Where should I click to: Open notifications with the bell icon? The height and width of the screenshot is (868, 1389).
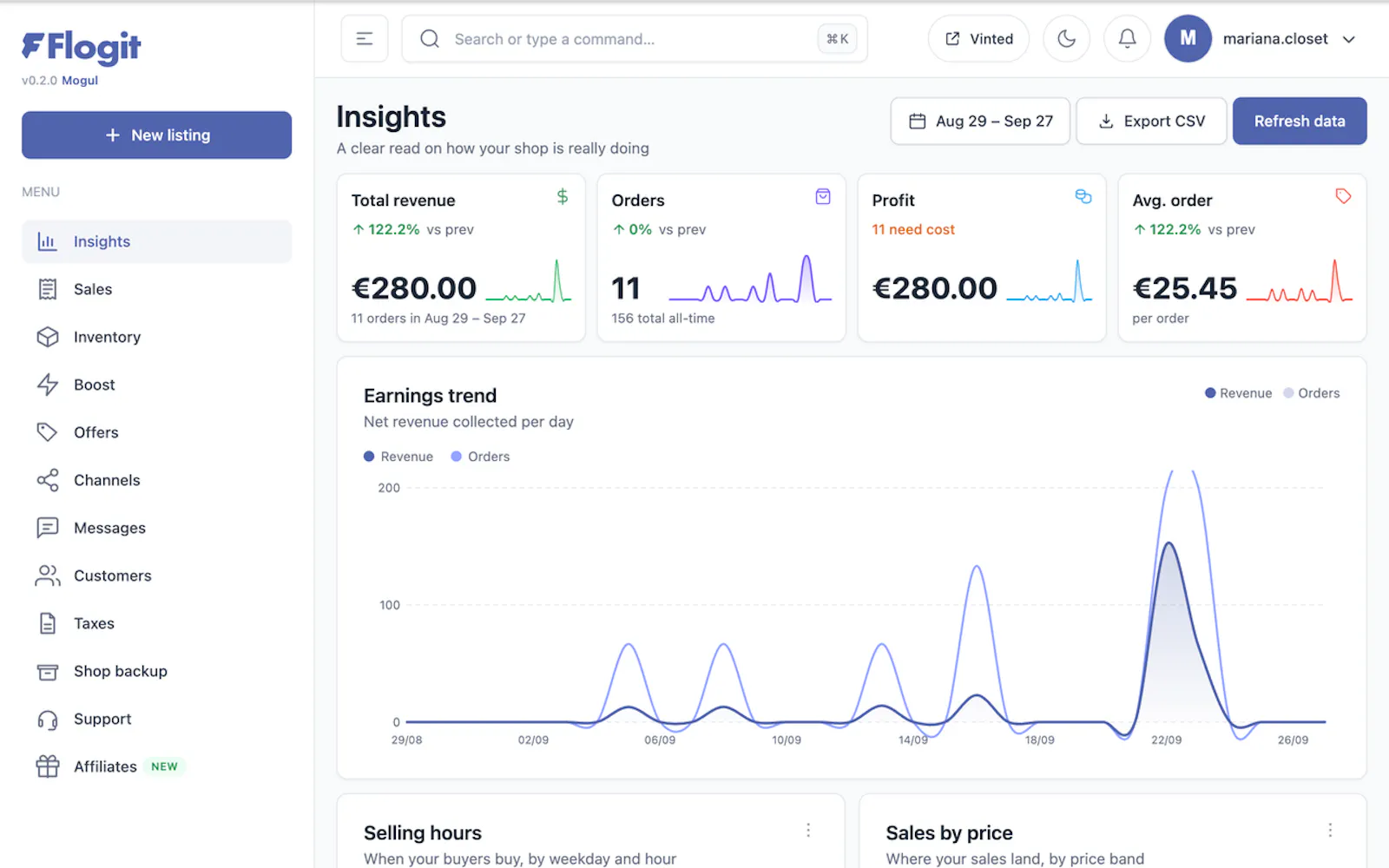pyautogui.click(x=1127, y=39)
